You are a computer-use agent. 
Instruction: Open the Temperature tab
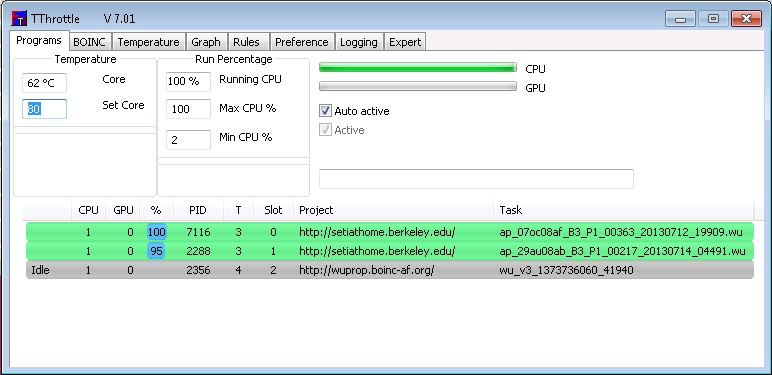[148, 42]
